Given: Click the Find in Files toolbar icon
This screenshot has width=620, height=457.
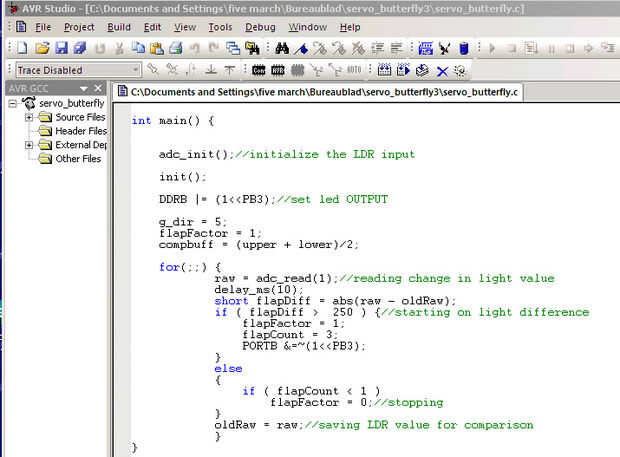Looking at the screenshot, I should pos(252,49).
